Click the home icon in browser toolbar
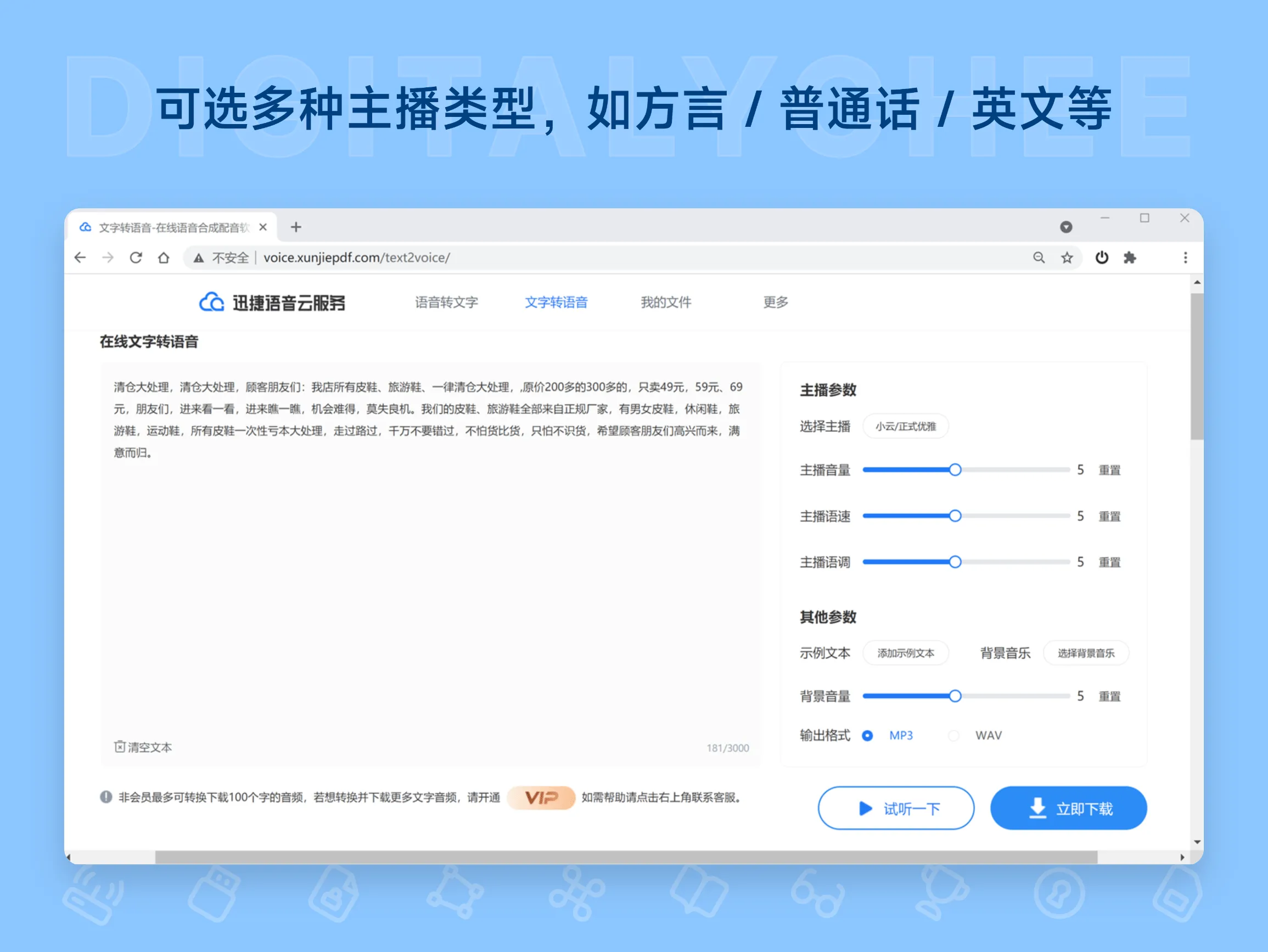The image size is (1268, 952). coord(164,257)
